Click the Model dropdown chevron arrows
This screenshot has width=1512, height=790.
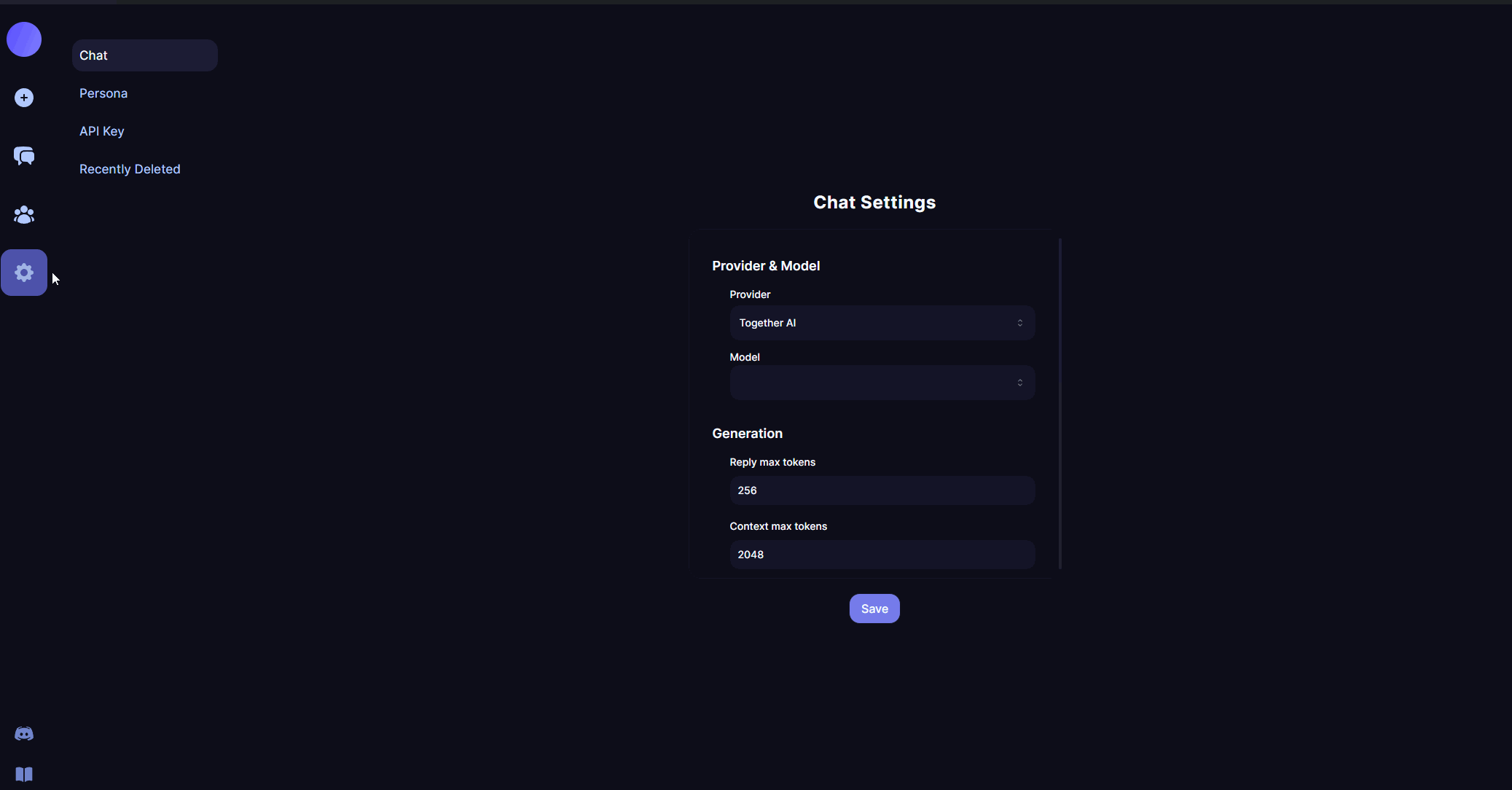coord(1019,383)
